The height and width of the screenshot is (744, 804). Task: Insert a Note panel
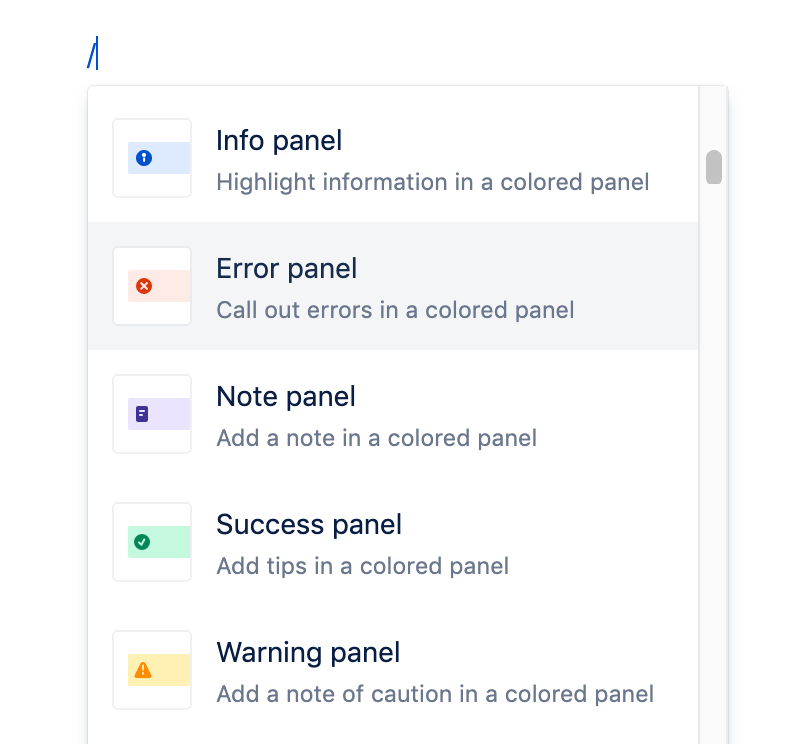pos(400,414)
